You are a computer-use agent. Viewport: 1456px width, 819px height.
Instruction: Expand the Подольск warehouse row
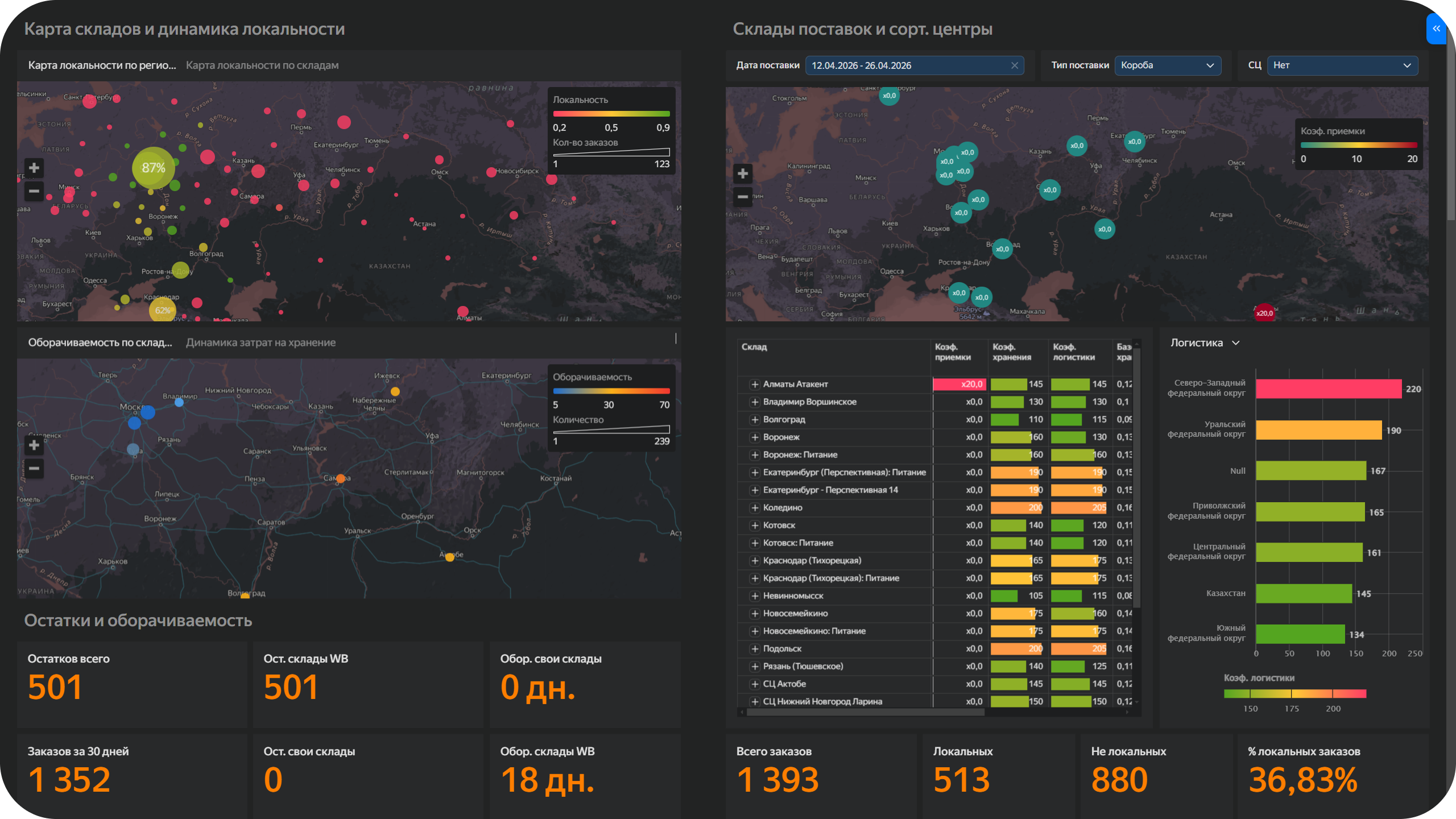[x=755, y=649]
